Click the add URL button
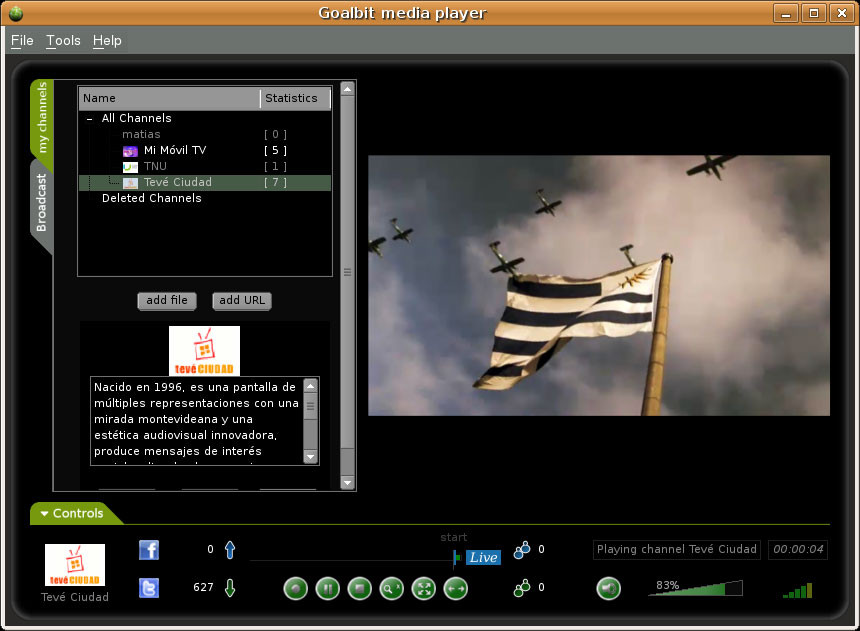860x631 pixels. click(242, 301)
